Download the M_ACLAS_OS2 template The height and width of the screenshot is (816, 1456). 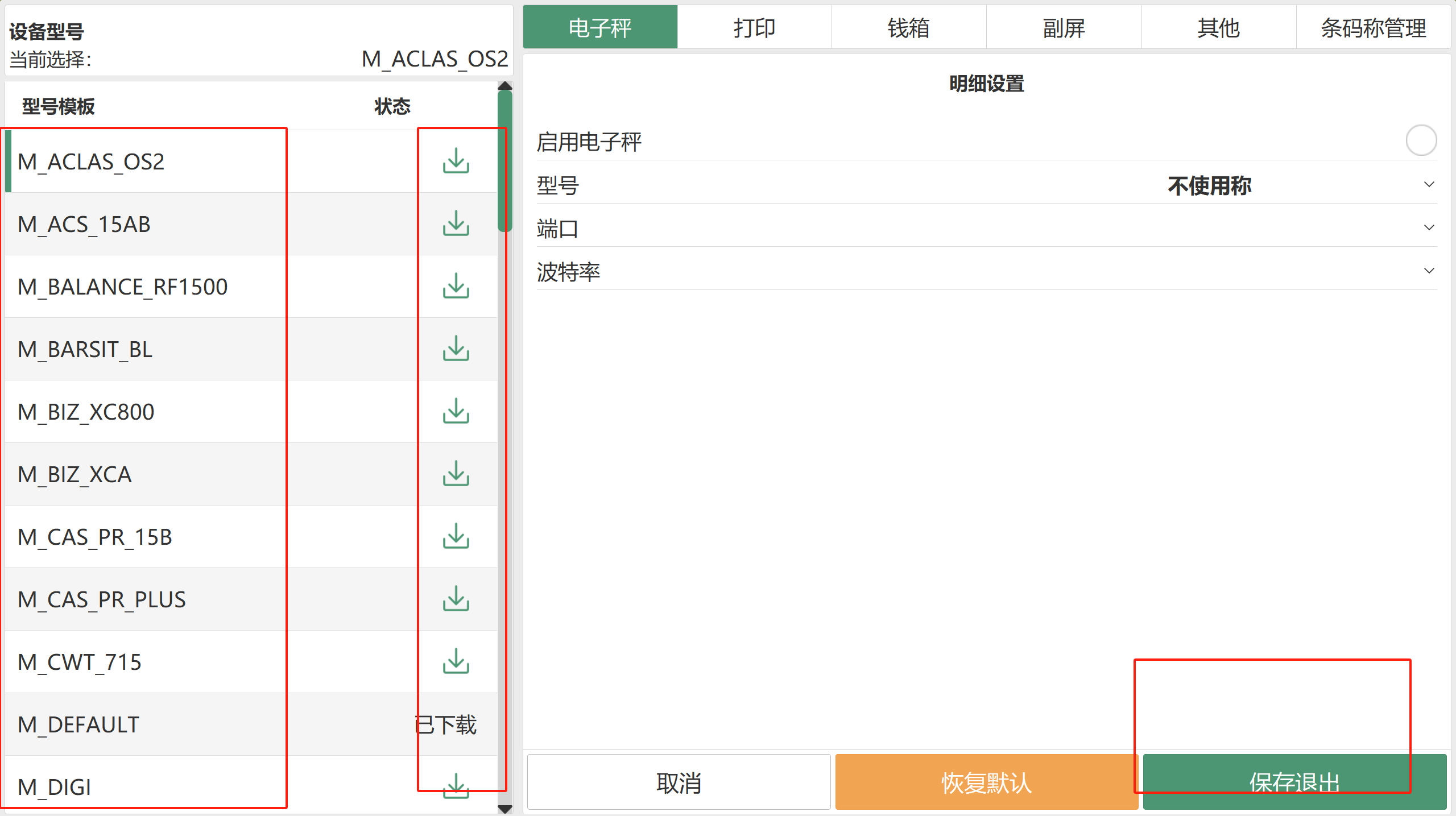point(456,161)
